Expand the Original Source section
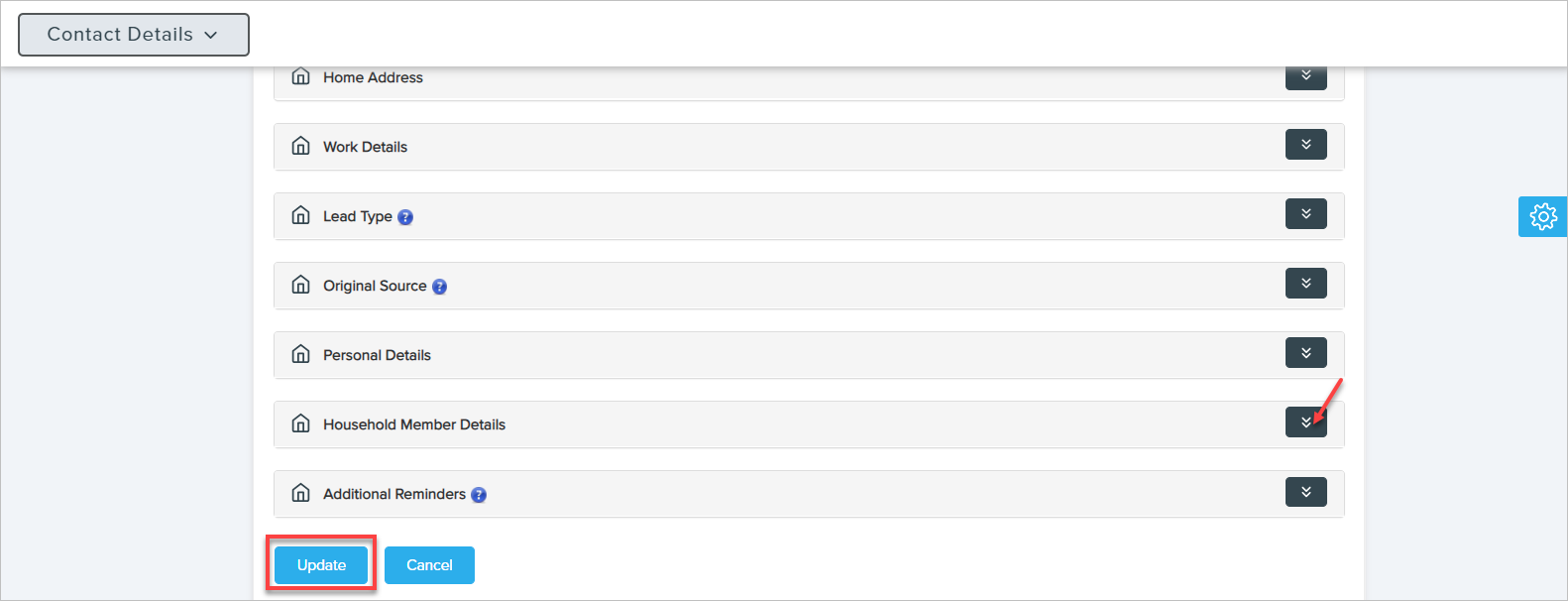This screenshot has height=601, width=1568. [x=1305, y=284]
